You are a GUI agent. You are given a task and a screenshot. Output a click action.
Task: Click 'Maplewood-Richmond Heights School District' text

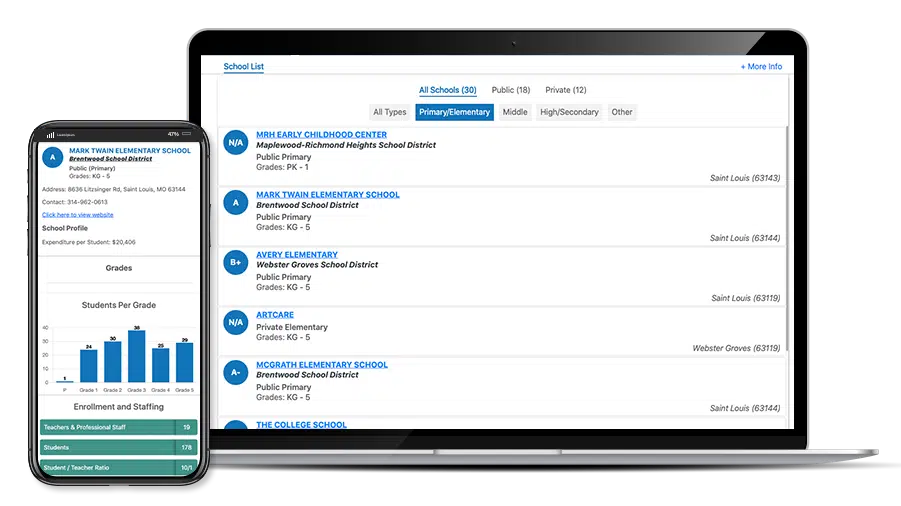coord(346,145)
